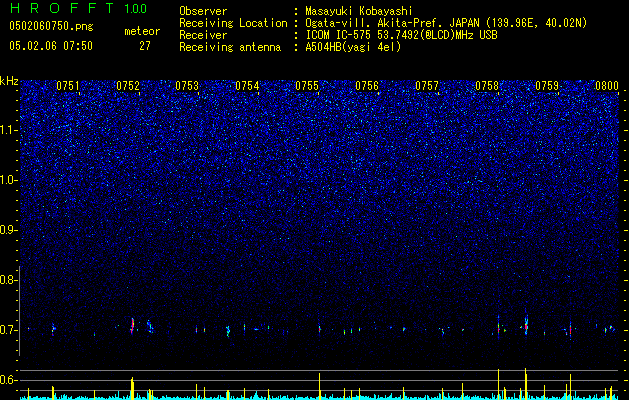This screenshot has width=629, height=400.
Task: Click the ICOM IC-575 53.7492 MHz receiver text
Action: pos(401,35)
